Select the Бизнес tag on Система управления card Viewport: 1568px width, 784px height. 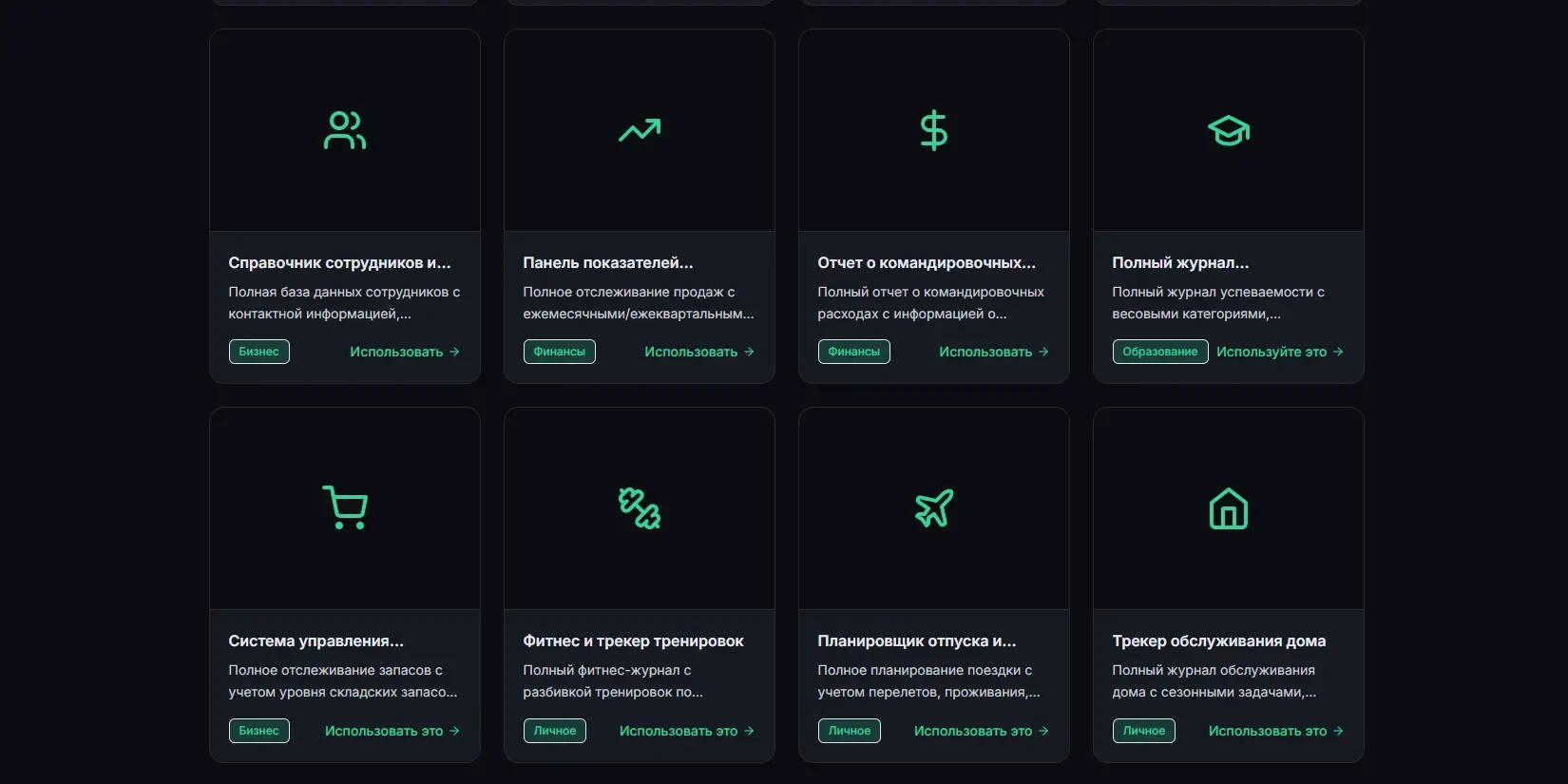(x=259, y=731)
